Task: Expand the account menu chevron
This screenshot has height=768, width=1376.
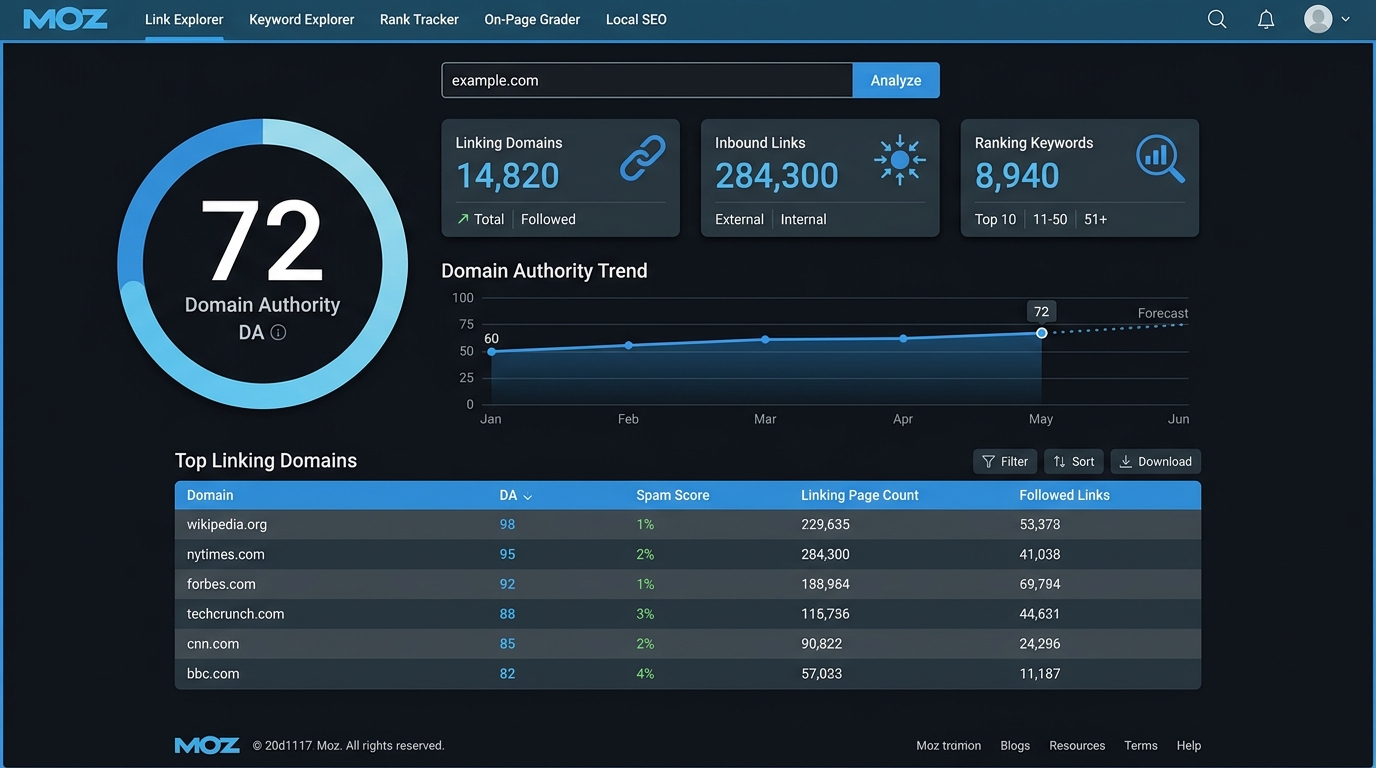Action: point(1346,19)
